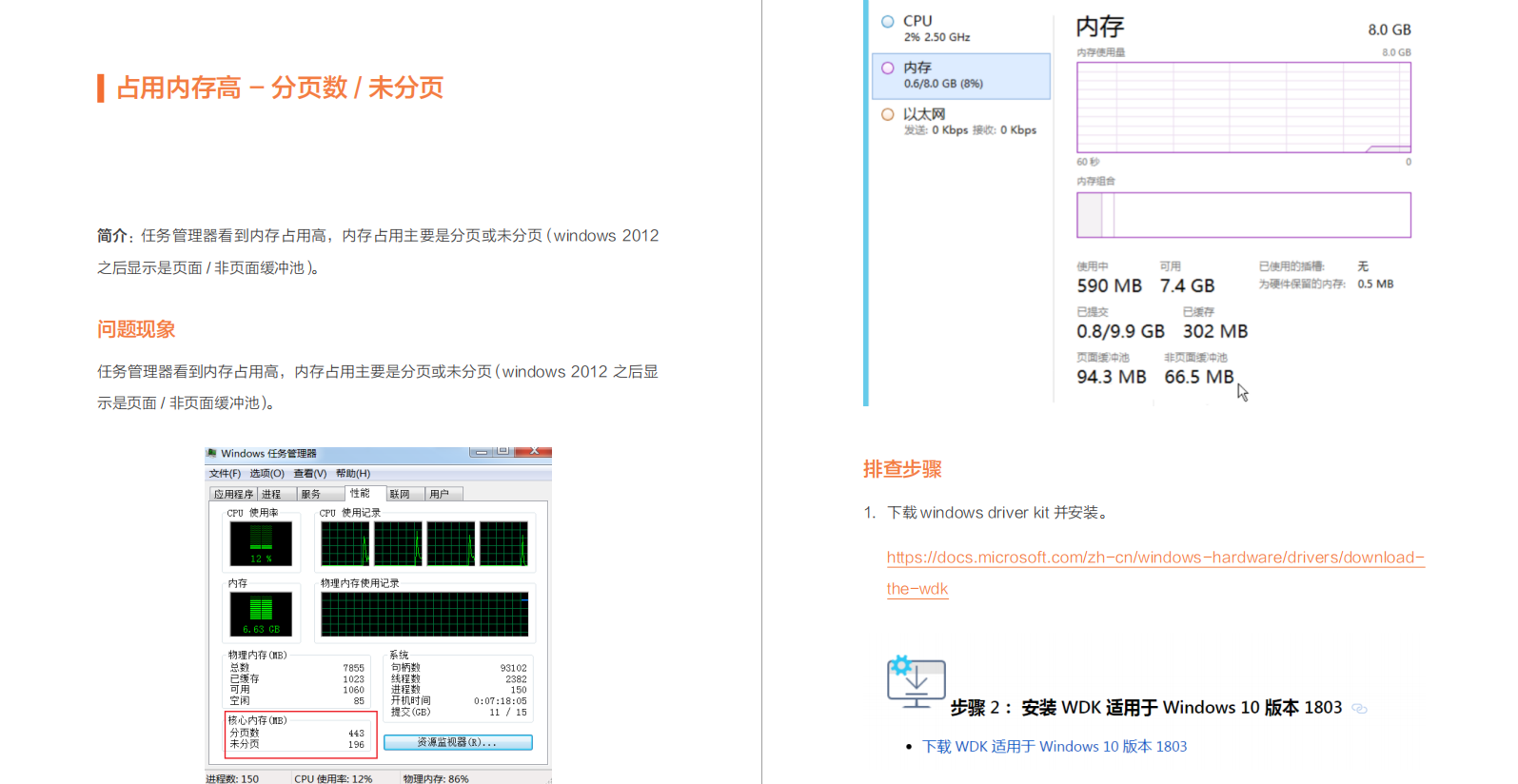The width and height of the screenshot is (1518, 784).
Task: Click the 内存 6.63 GB gauge
Action: (261, 614)
